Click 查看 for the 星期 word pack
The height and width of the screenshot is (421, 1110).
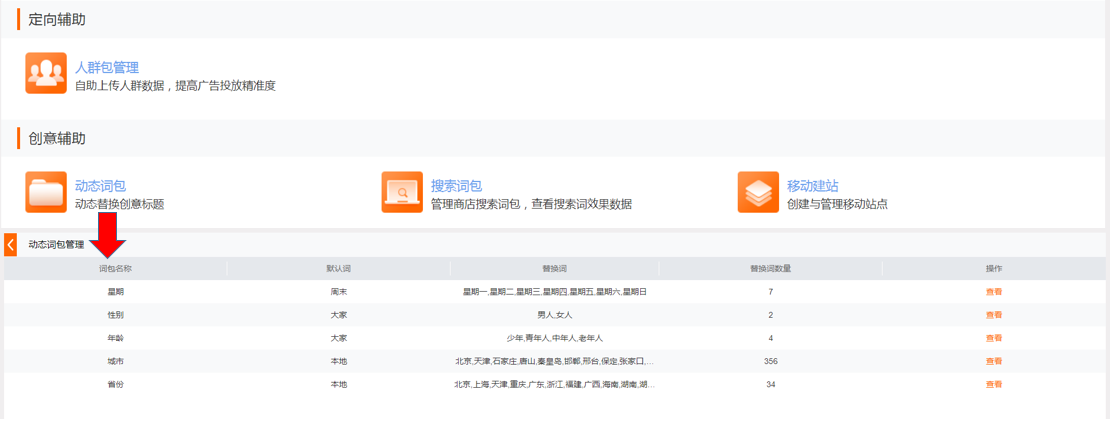(x=993, y=292)
